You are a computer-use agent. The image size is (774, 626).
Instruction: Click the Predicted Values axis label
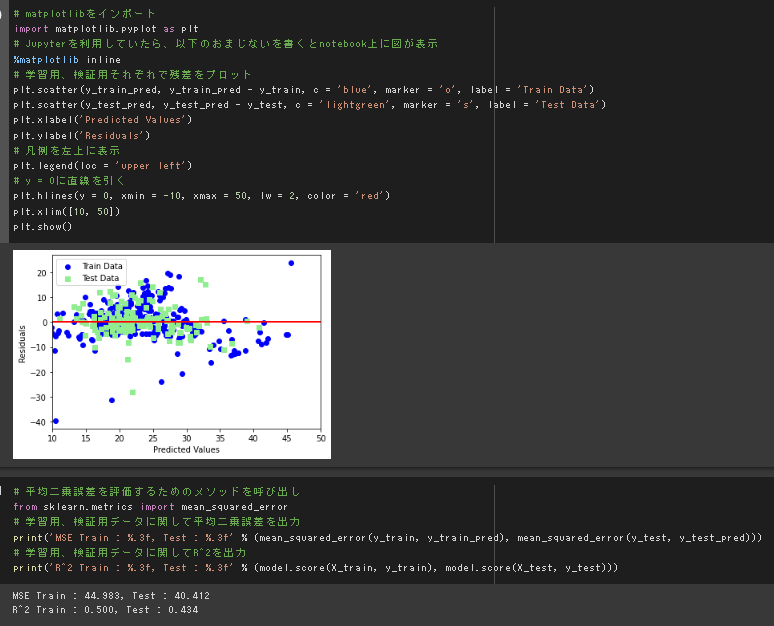[x=186, y=450]
